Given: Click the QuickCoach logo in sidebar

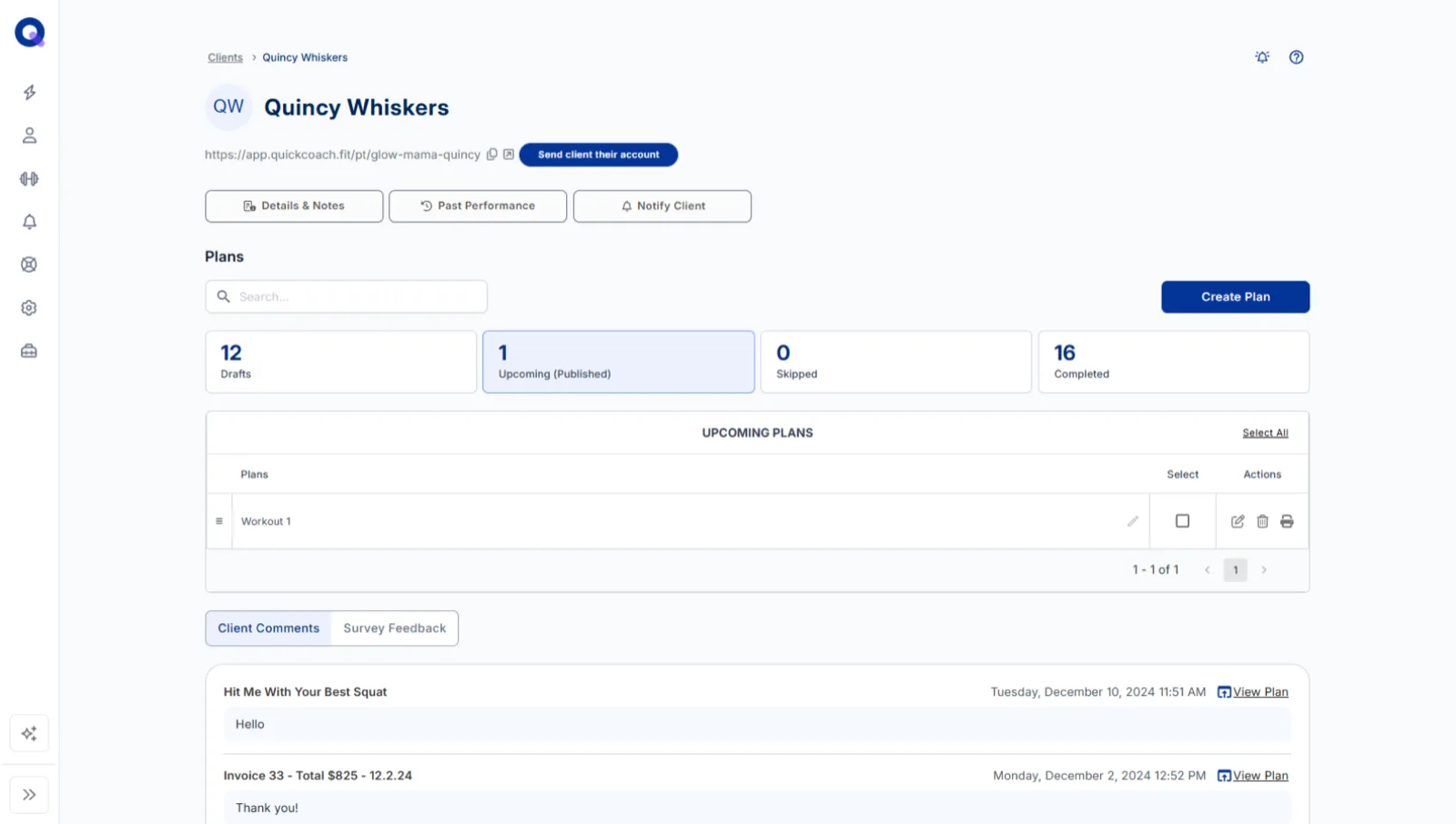Looking at the screenshot, I should tap(29, 33).
